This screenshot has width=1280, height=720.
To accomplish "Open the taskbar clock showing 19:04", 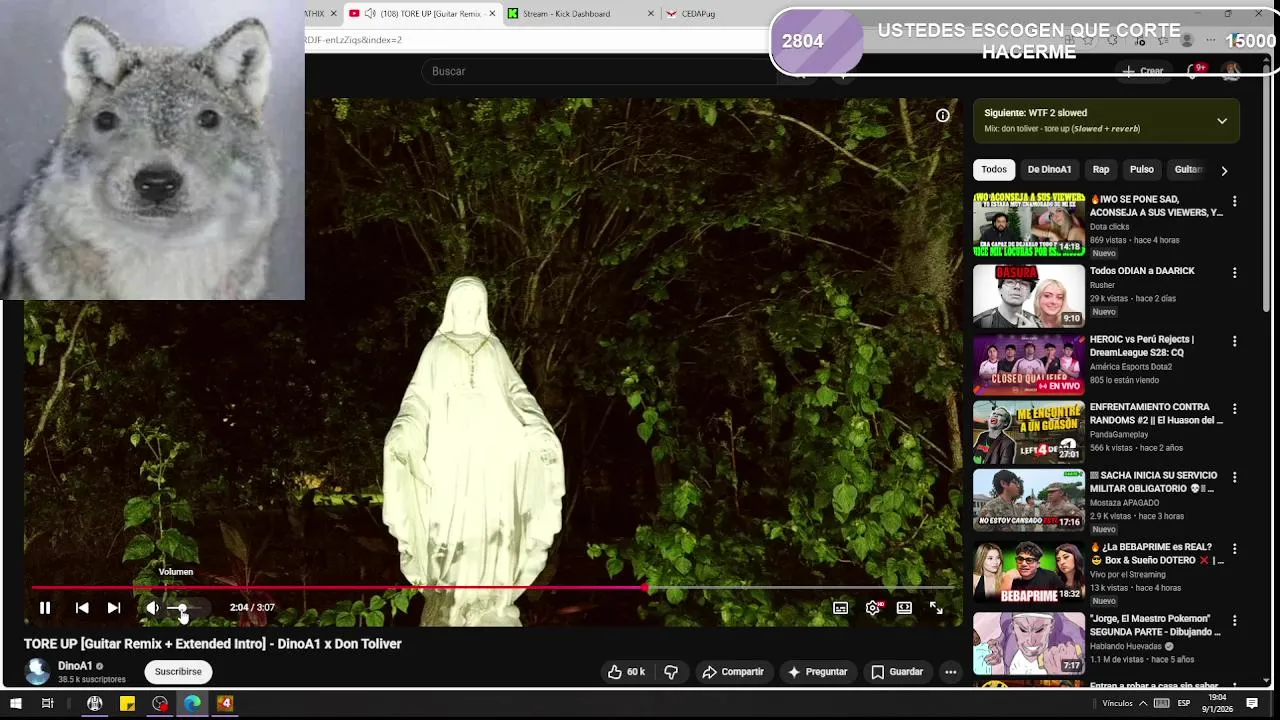I will point(1218,704).
